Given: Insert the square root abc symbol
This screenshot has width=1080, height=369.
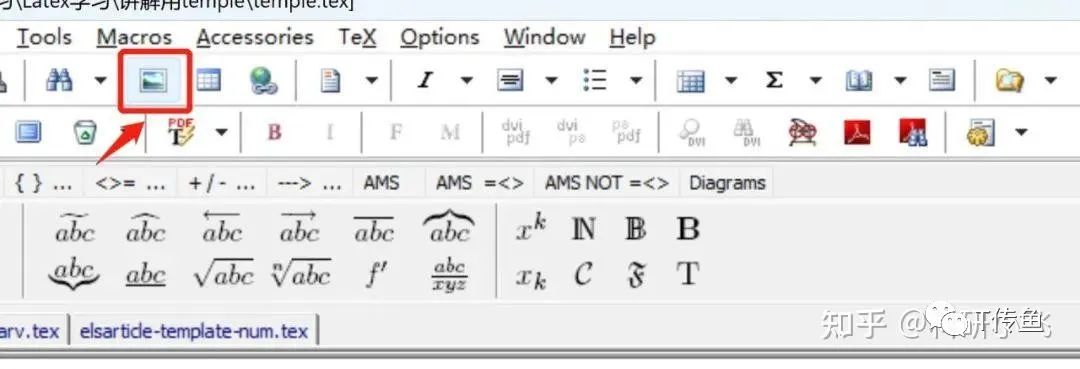Looking at the screenshot, I should tap(223, 275).
